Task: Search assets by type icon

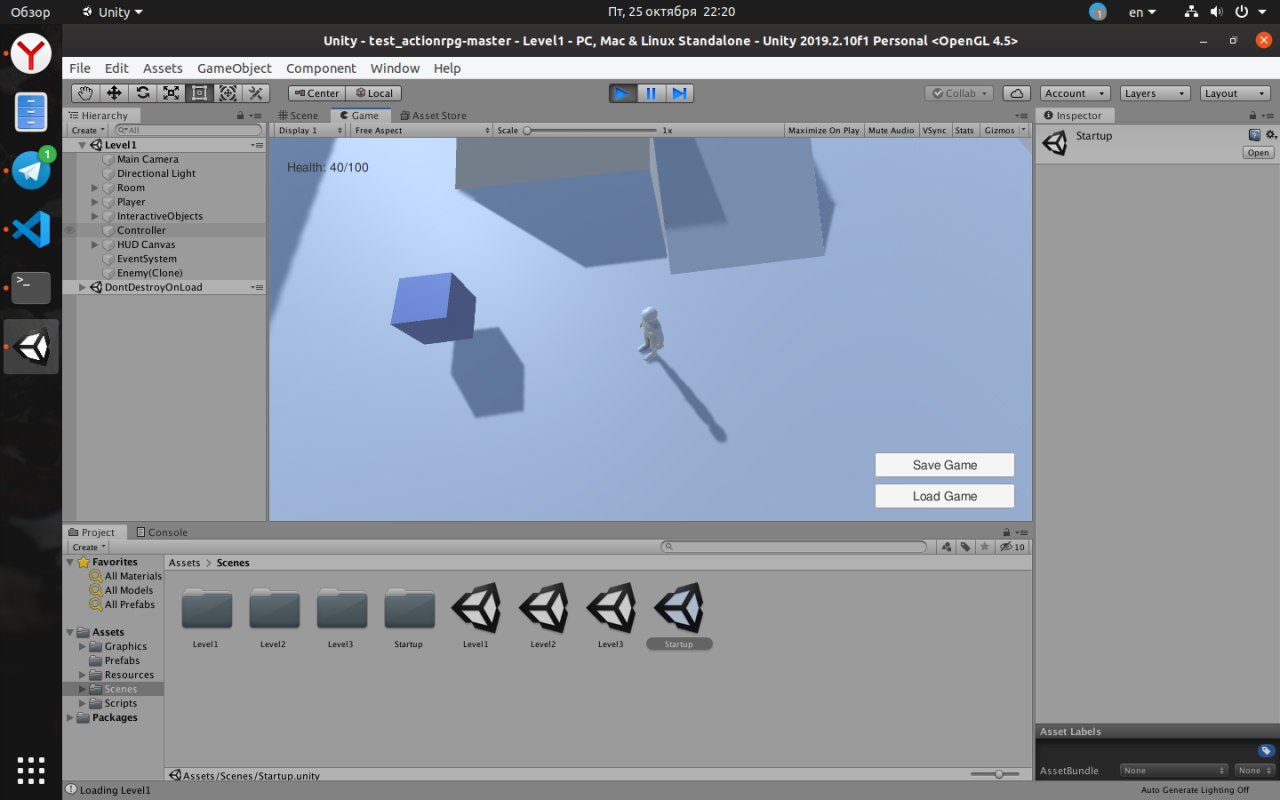Action: [x=946, y=547]
